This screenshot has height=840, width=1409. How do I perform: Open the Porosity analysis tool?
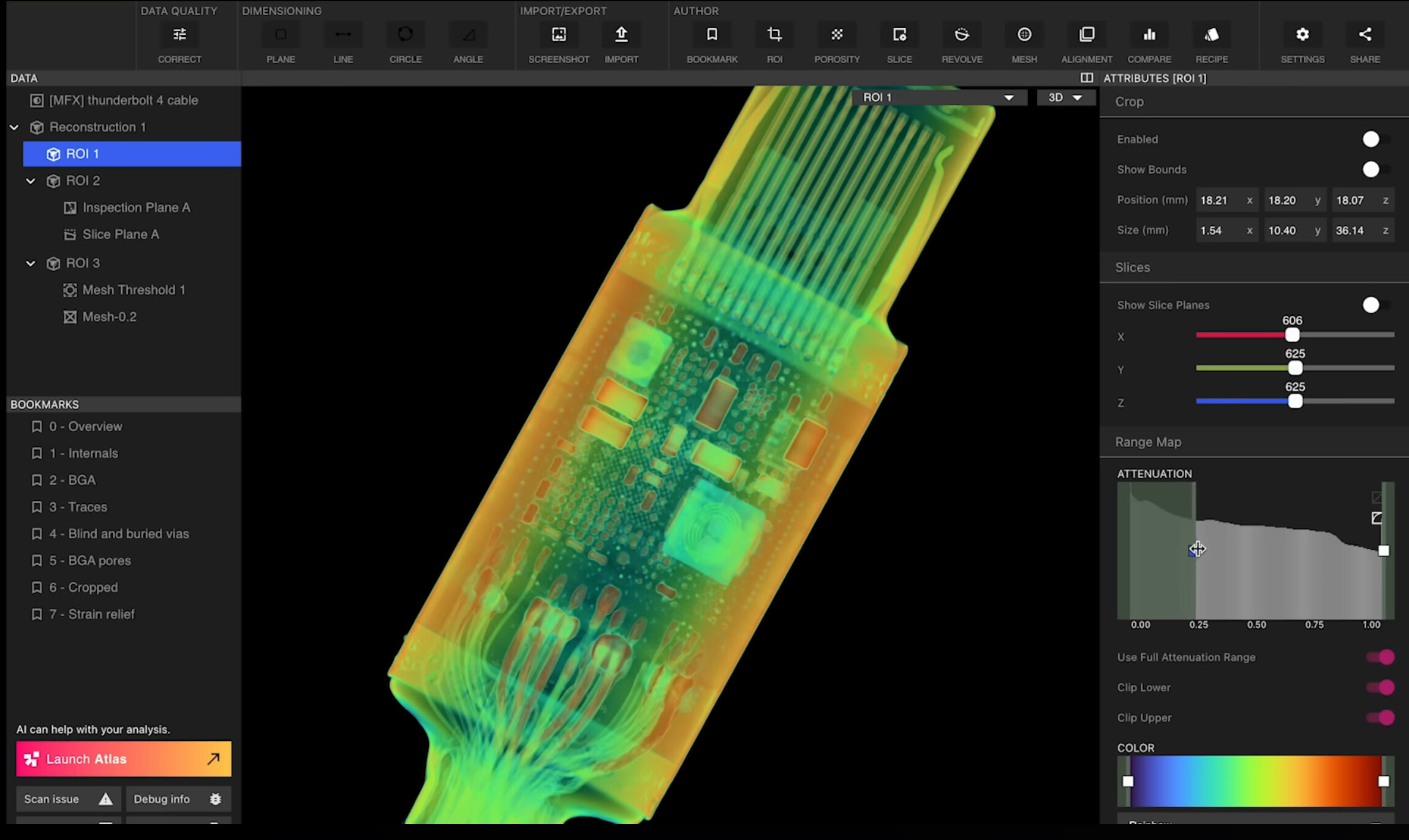click(836, 35)
